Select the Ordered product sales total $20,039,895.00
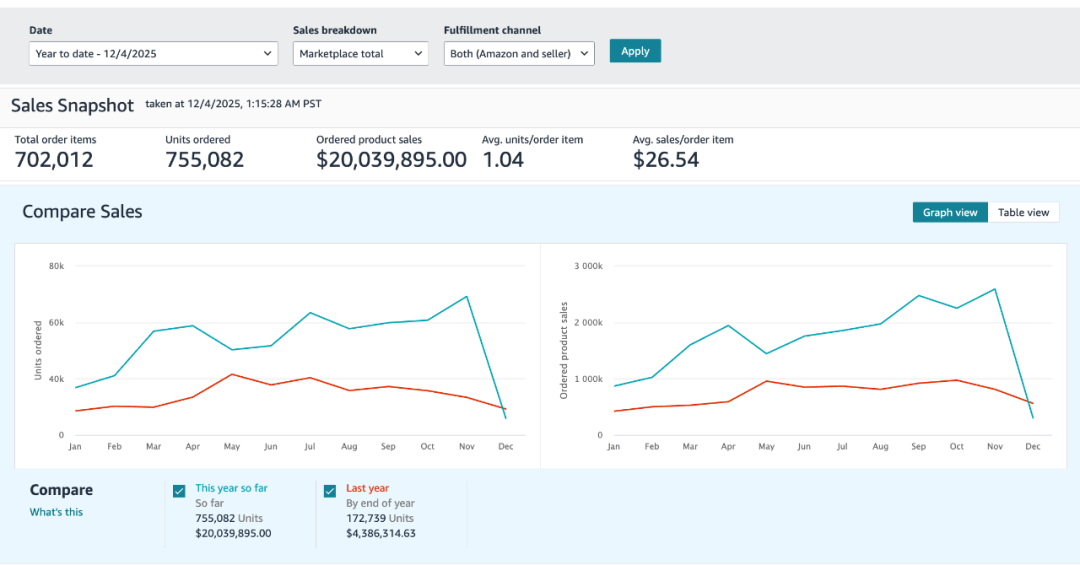This screenshot has width=1080, height=565. pyautogui.click(x=391, y=159)
